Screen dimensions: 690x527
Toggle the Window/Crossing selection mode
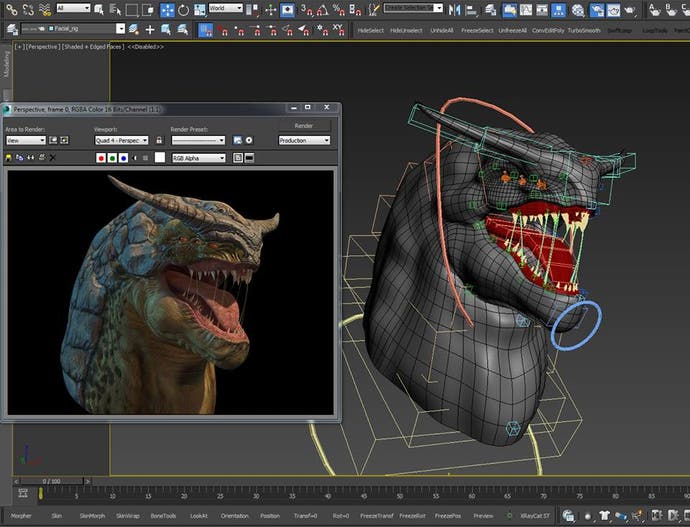click(x=148, y=9)
